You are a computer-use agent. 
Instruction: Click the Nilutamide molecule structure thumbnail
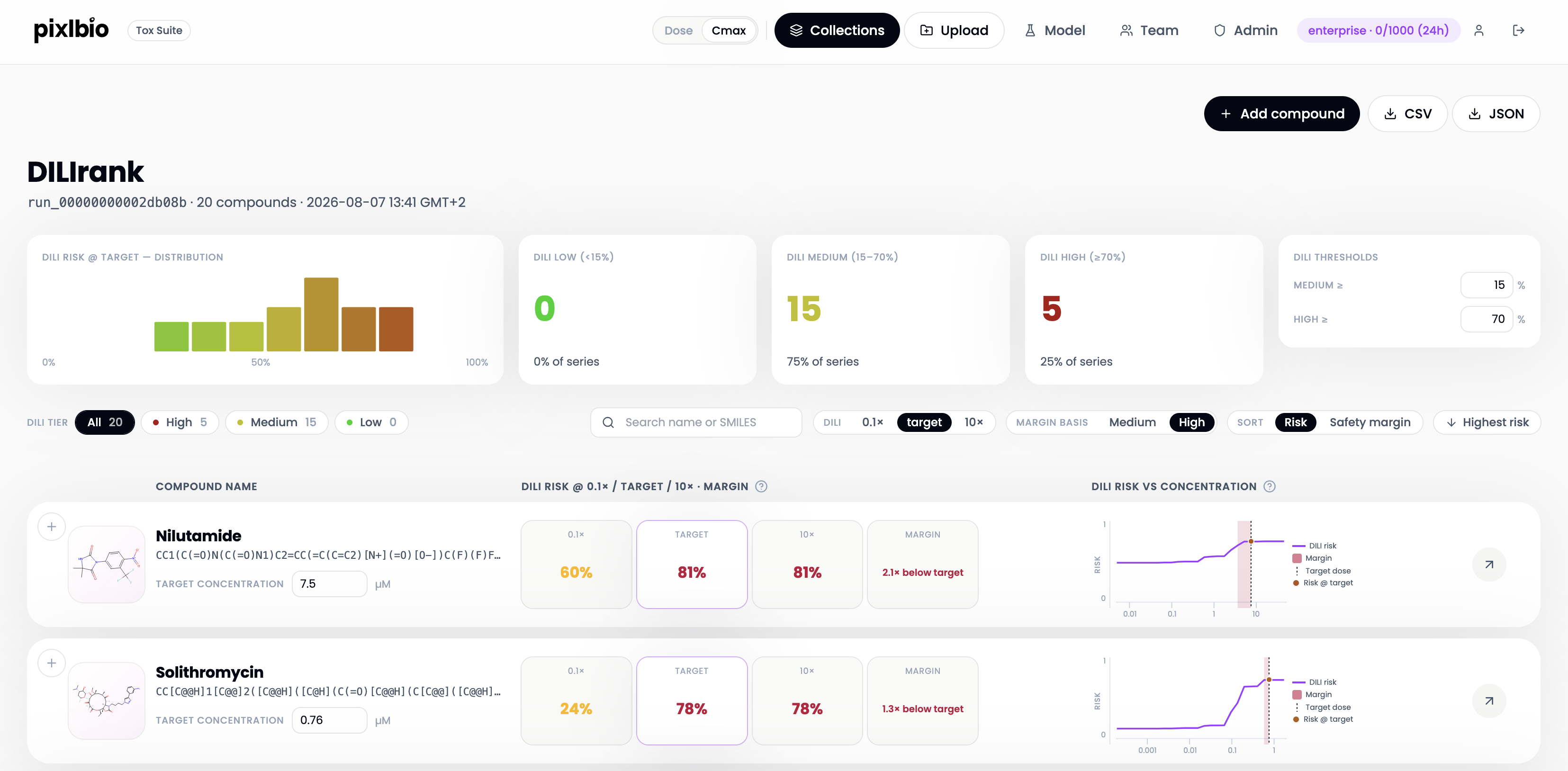point(107,565)
